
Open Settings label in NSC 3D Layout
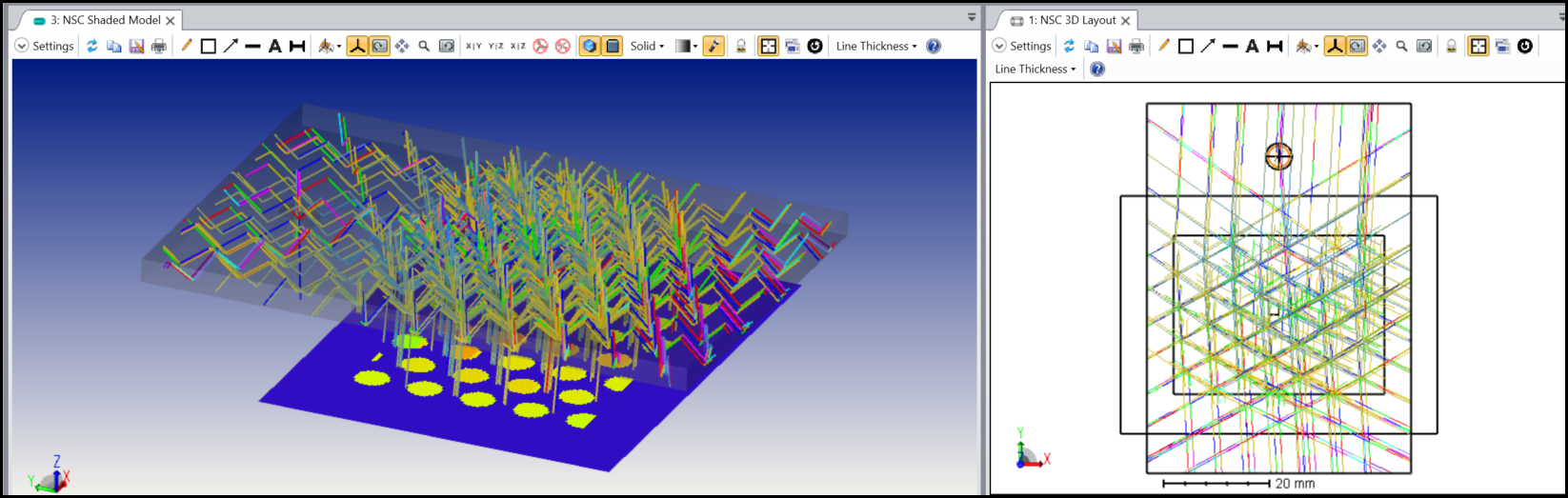pyautogui.click(x=1031, y=46)
